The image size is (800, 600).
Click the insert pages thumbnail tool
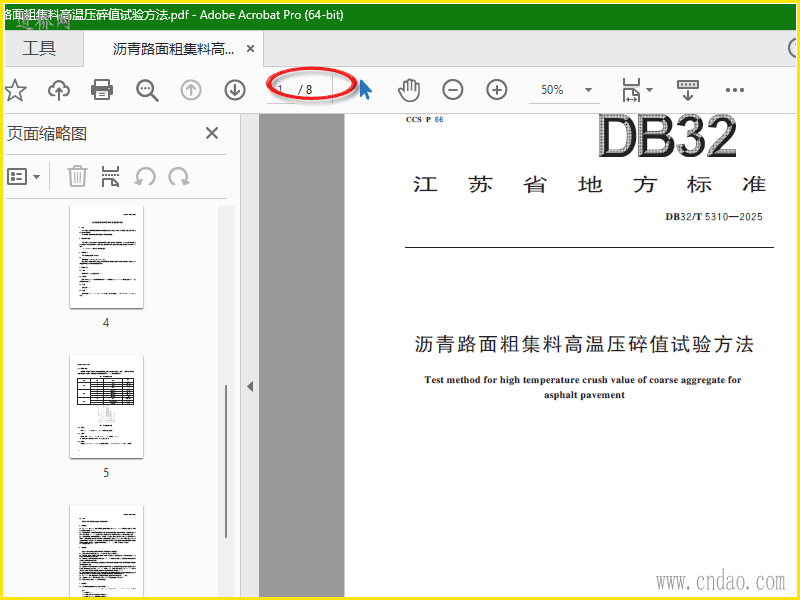point(110,177)
